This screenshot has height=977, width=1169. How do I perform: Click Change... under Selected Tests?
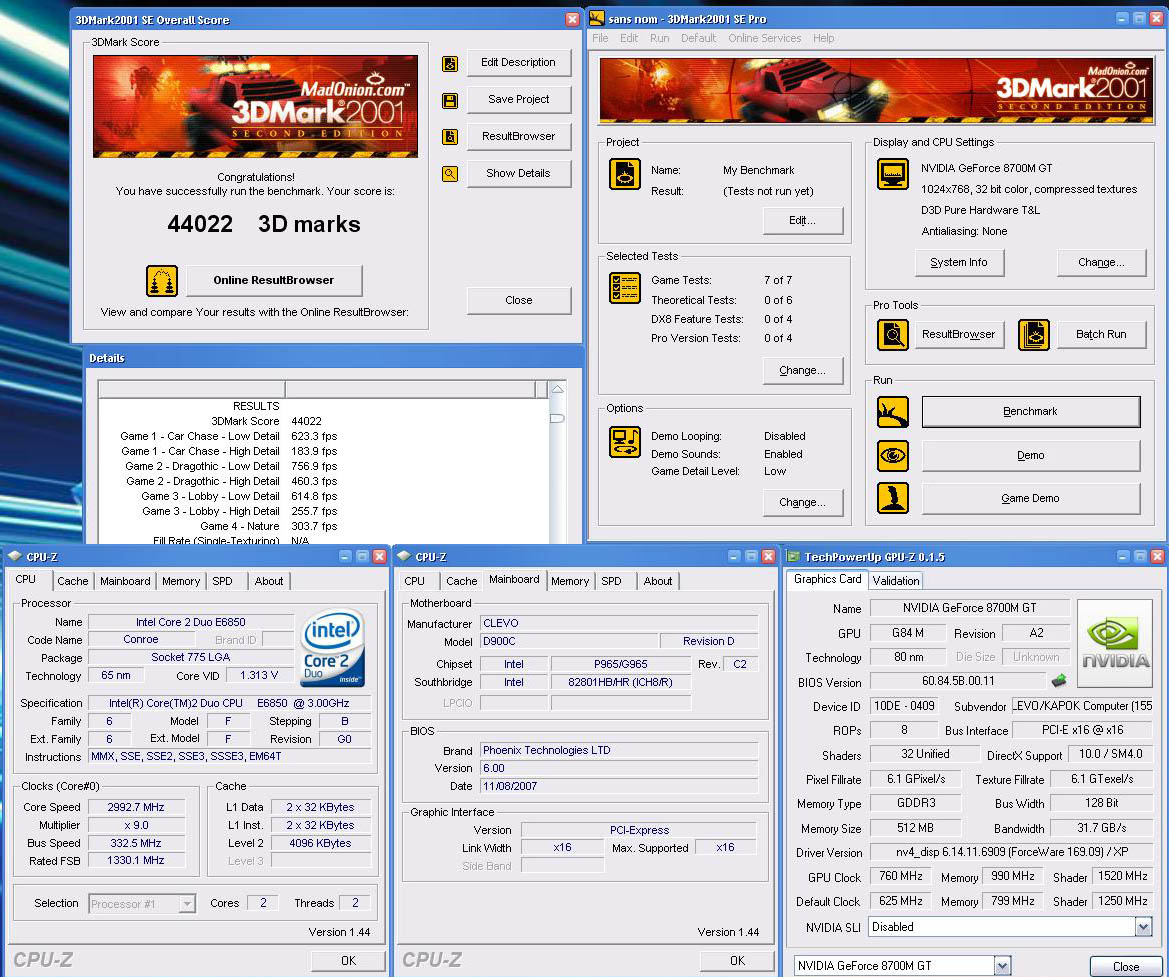[803, 371]
